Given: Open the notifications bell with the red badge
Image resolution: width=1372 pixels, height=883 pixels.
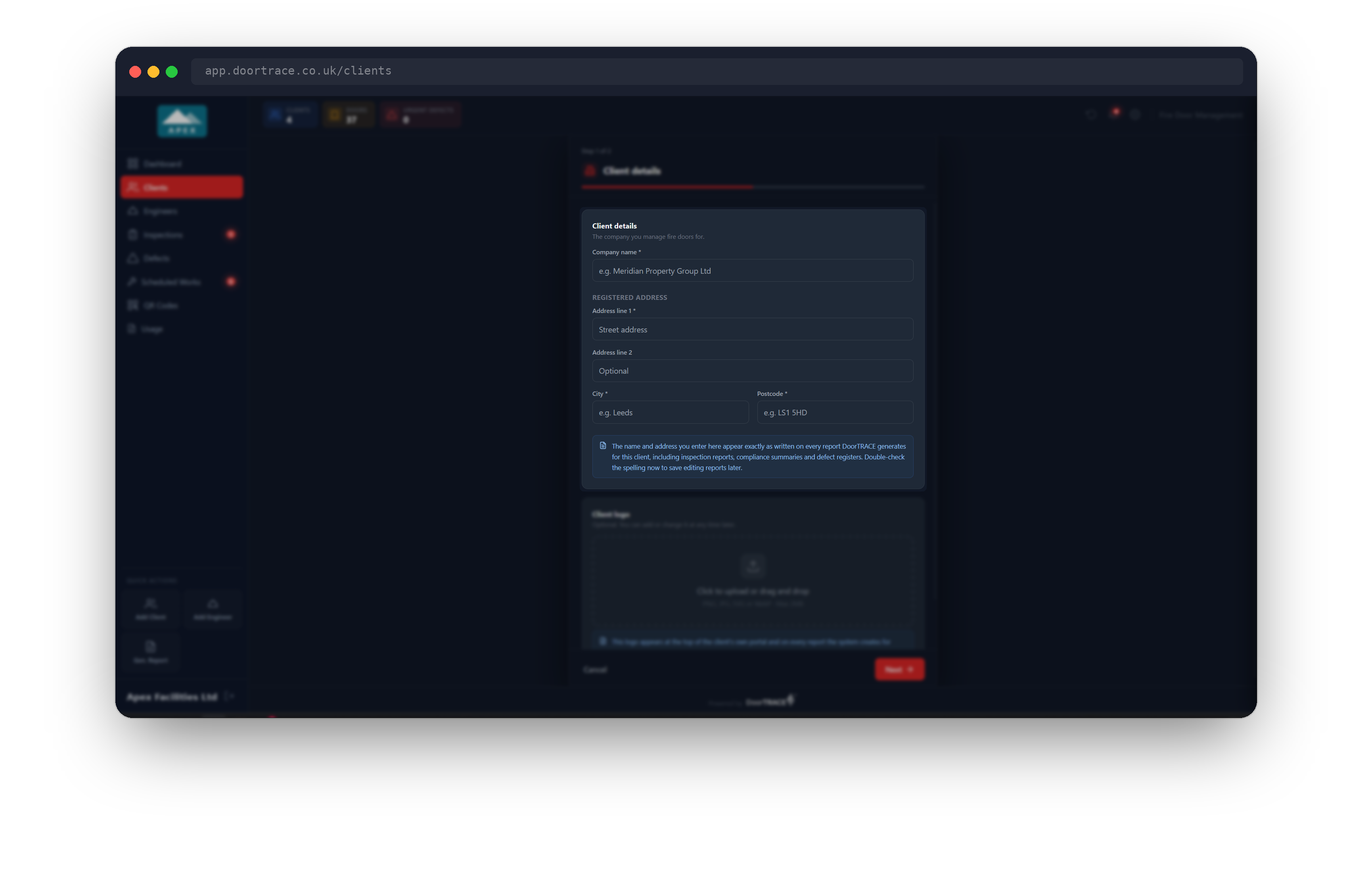Looking at the screenshot, I should 1113,114.
